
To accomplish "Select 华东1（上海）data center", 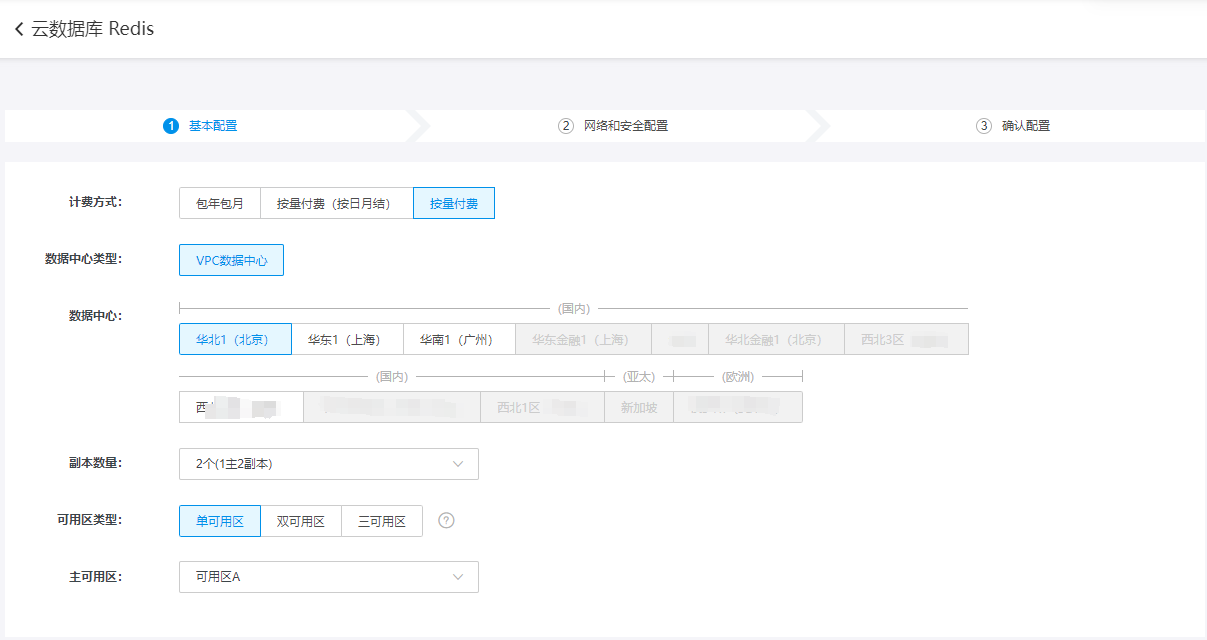I will (347, 339).
